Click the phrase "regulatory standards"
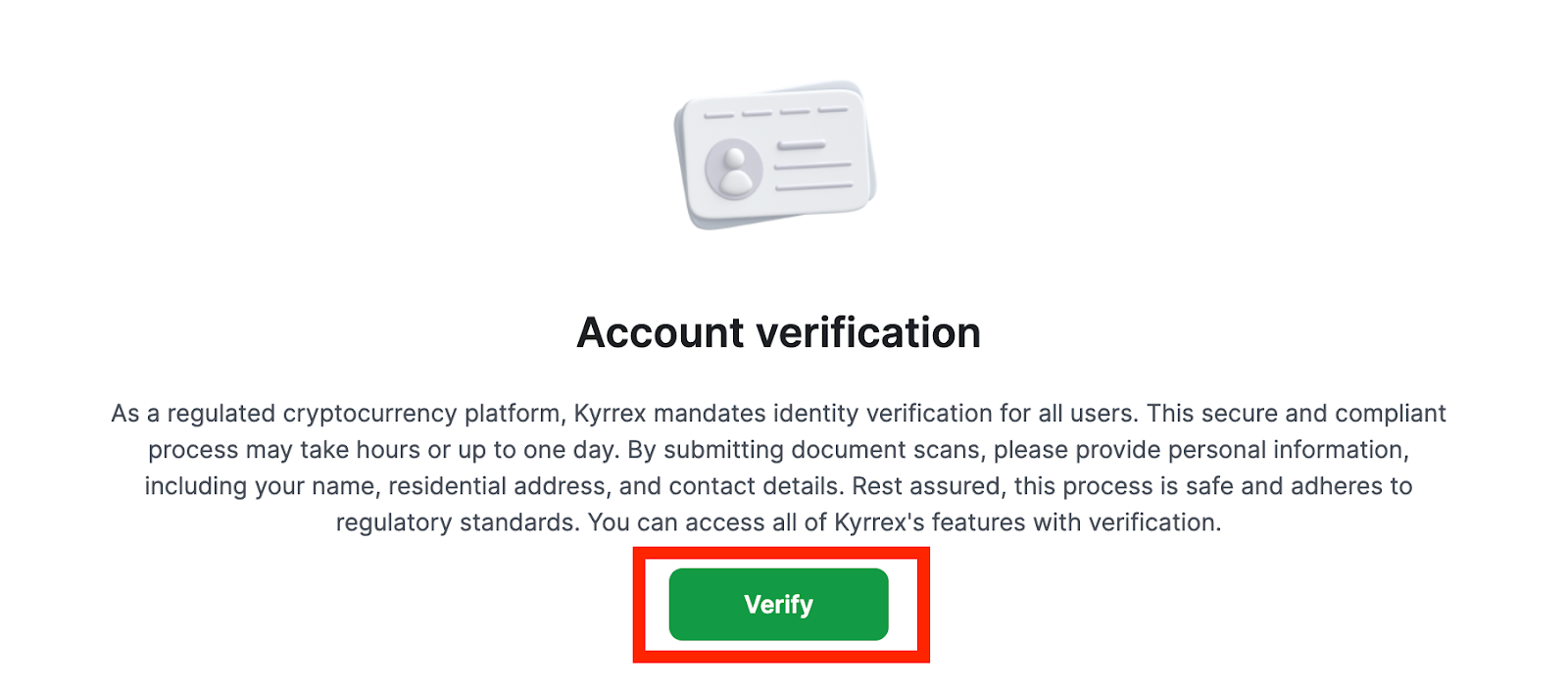 tap(457, 522)
